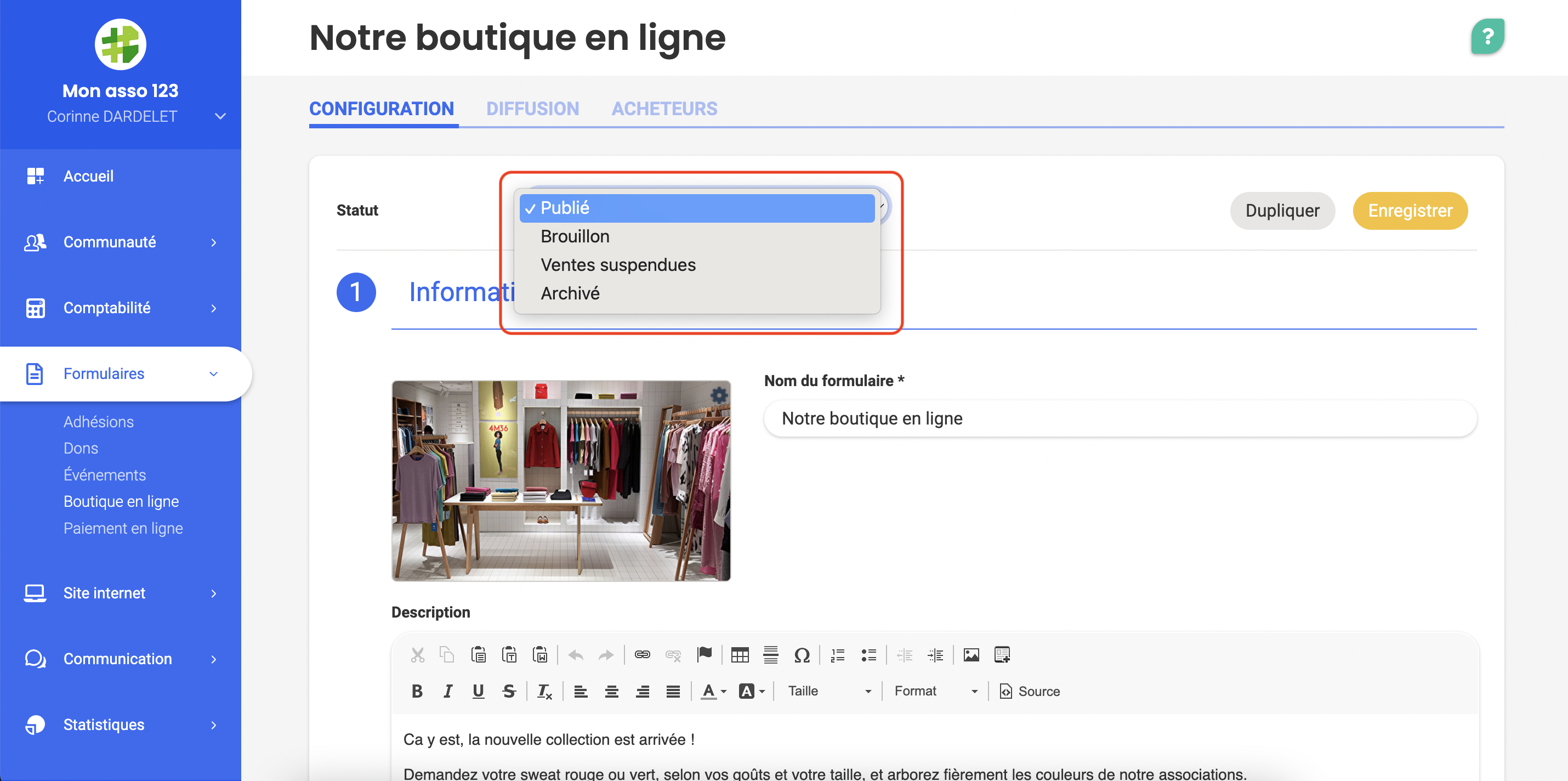Click the Source button in editor
The width and height of the screenshot is (1568, 781).
[x=1029, y=691]
